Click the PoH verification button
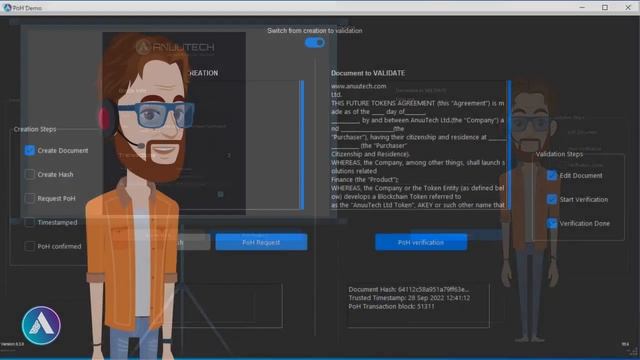The height and width of the screenshot is (360, 640). tap(421, 242)
